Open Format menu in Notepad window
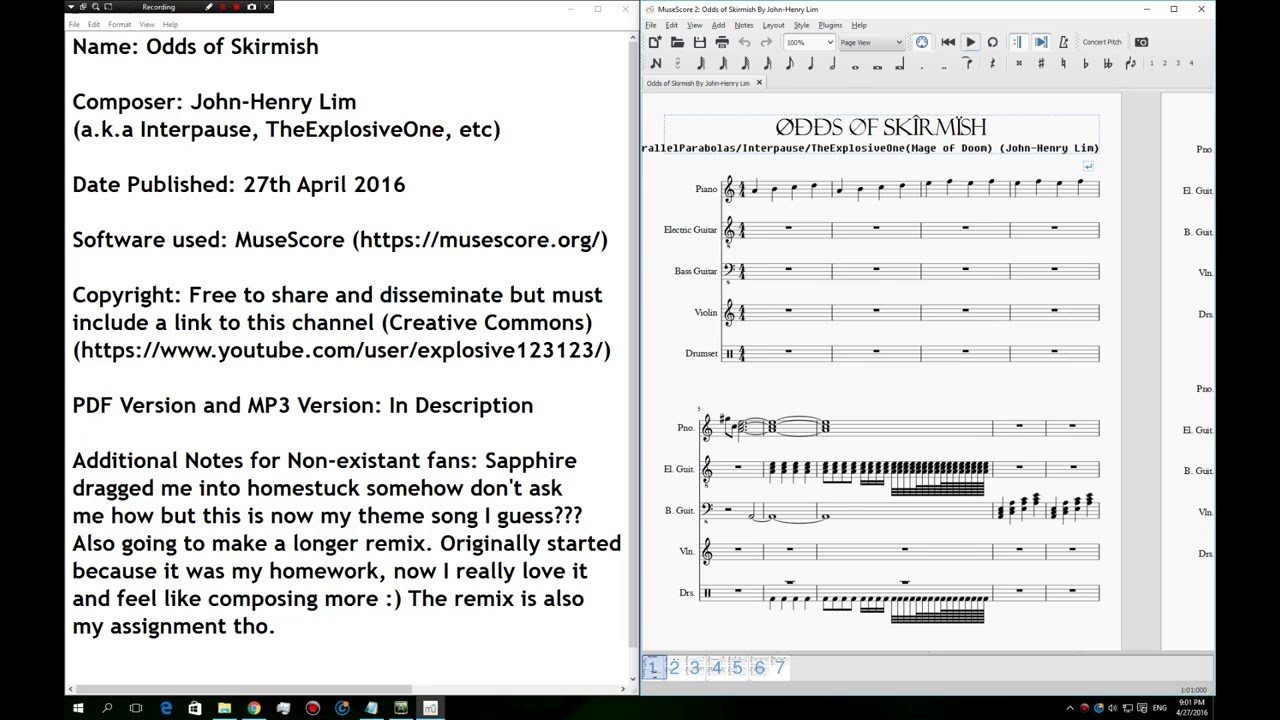The width and height of the screenshot is (1280, 720). point(119,24)
